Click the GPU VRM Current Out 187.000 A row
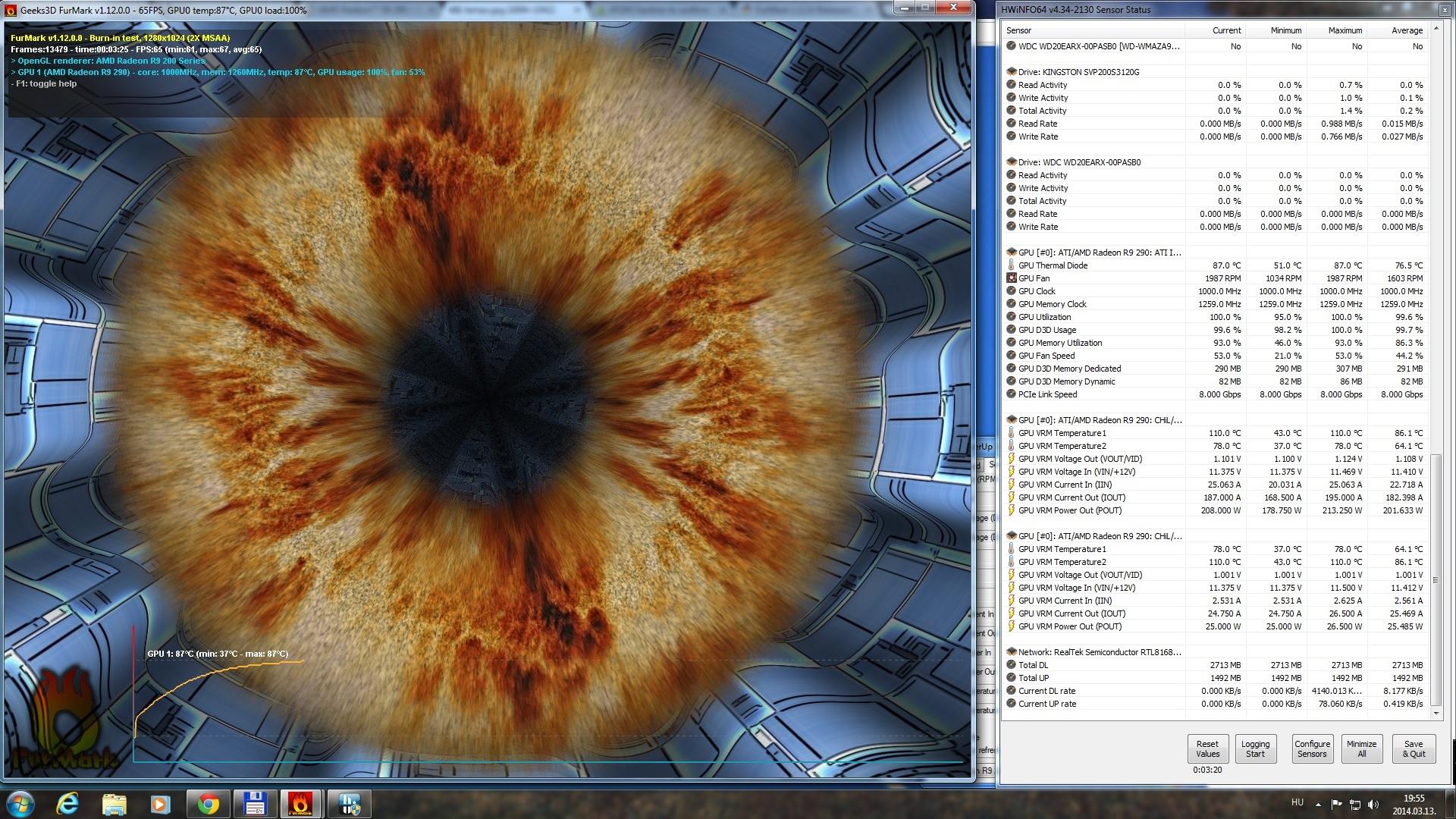The image size is (1456, 819). pyautogui.click(x=1215, y=497)
